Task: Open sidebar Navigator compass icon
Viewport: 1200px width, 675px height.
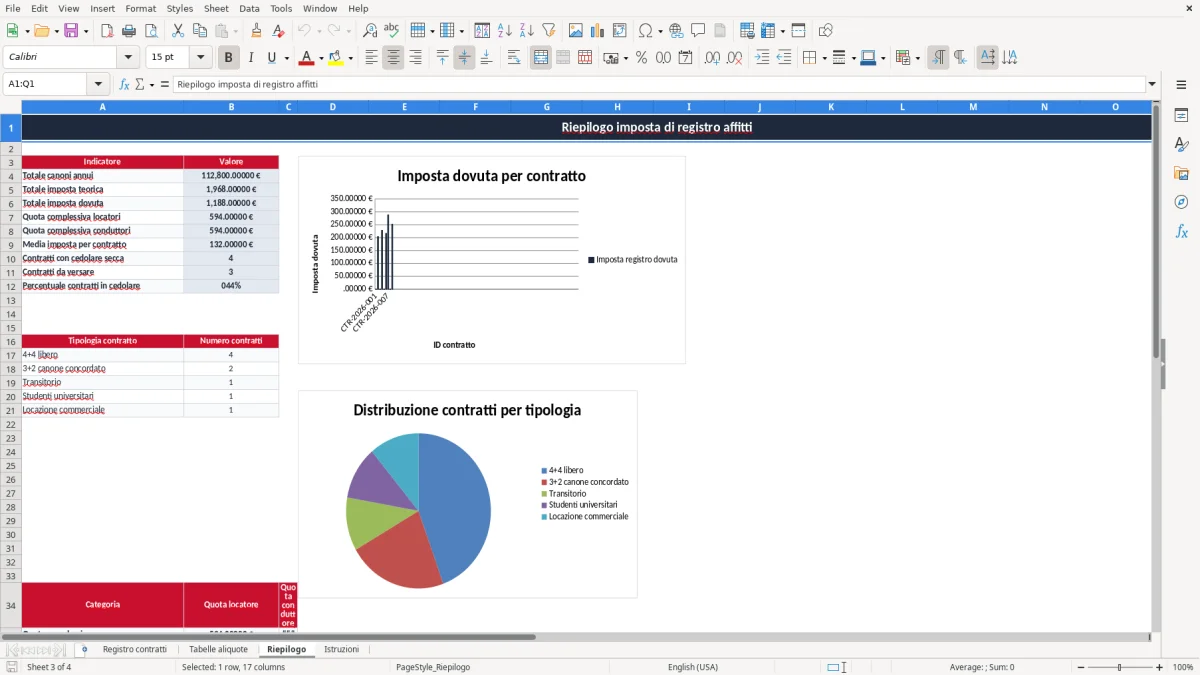Action: [1181, 203]
